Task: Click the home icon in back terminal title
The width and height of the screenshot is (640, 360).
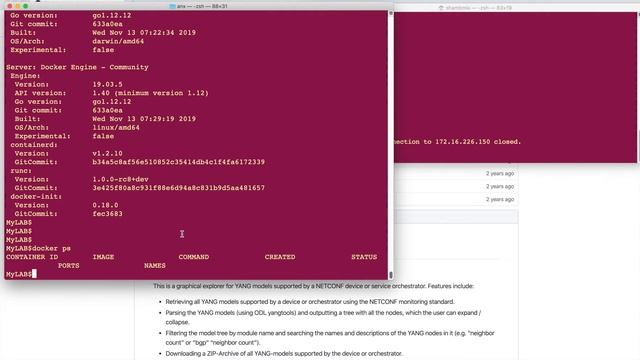Action: click(441, 8)
